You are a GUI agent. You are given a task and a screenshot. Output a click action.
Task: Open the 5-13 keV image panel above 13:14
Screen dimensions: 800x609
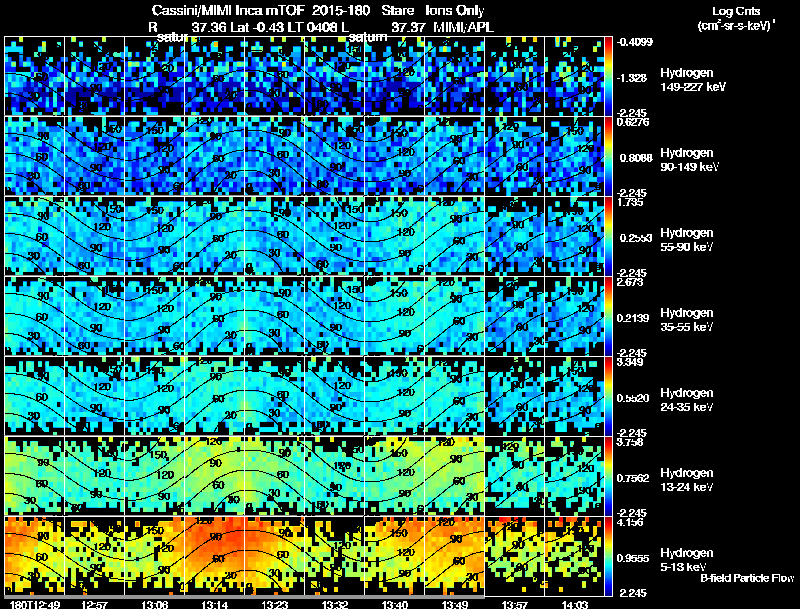[215, 556]
